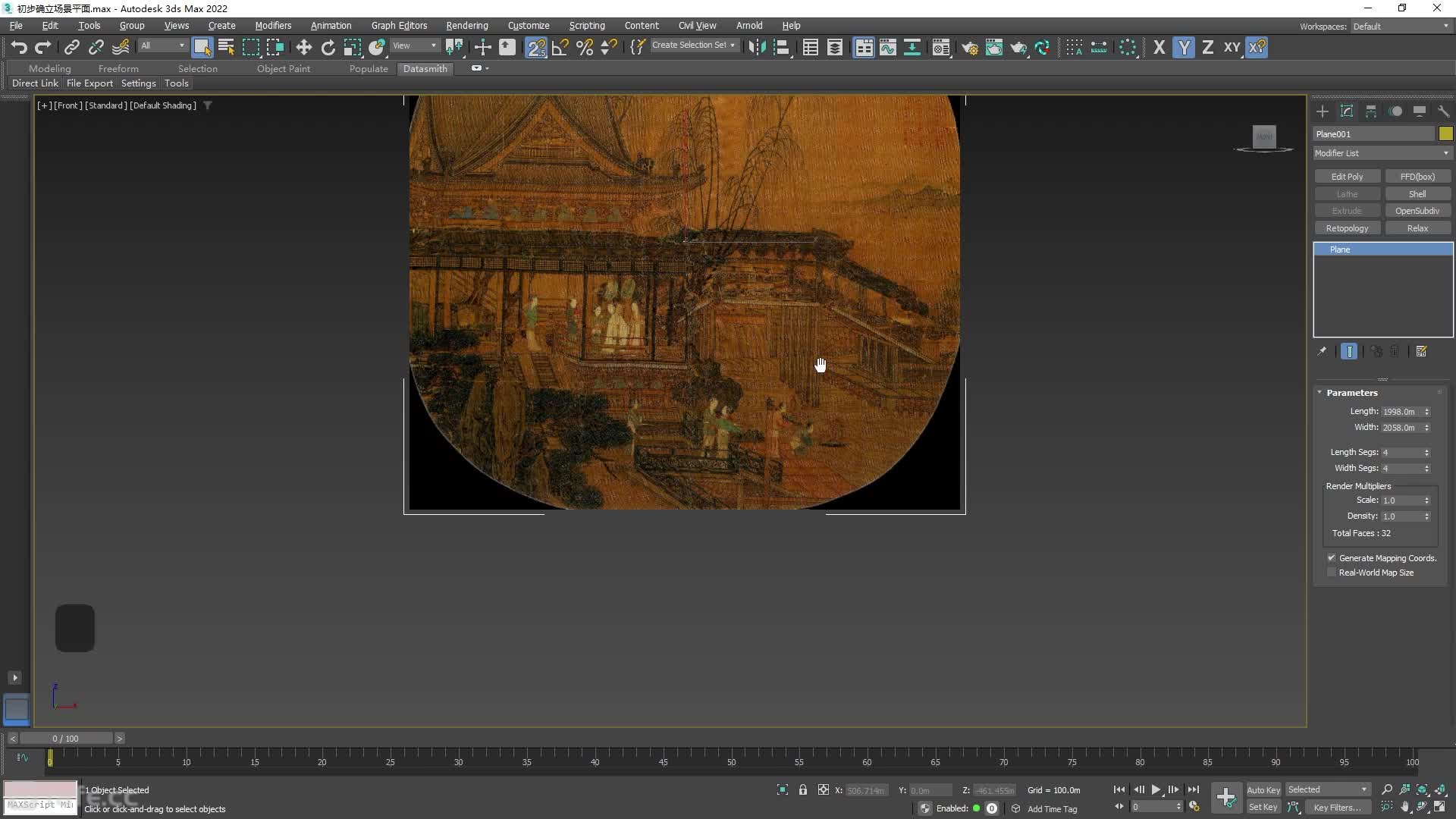Toggle Percent Snap in main toolbar

click(x=585, y=47)
